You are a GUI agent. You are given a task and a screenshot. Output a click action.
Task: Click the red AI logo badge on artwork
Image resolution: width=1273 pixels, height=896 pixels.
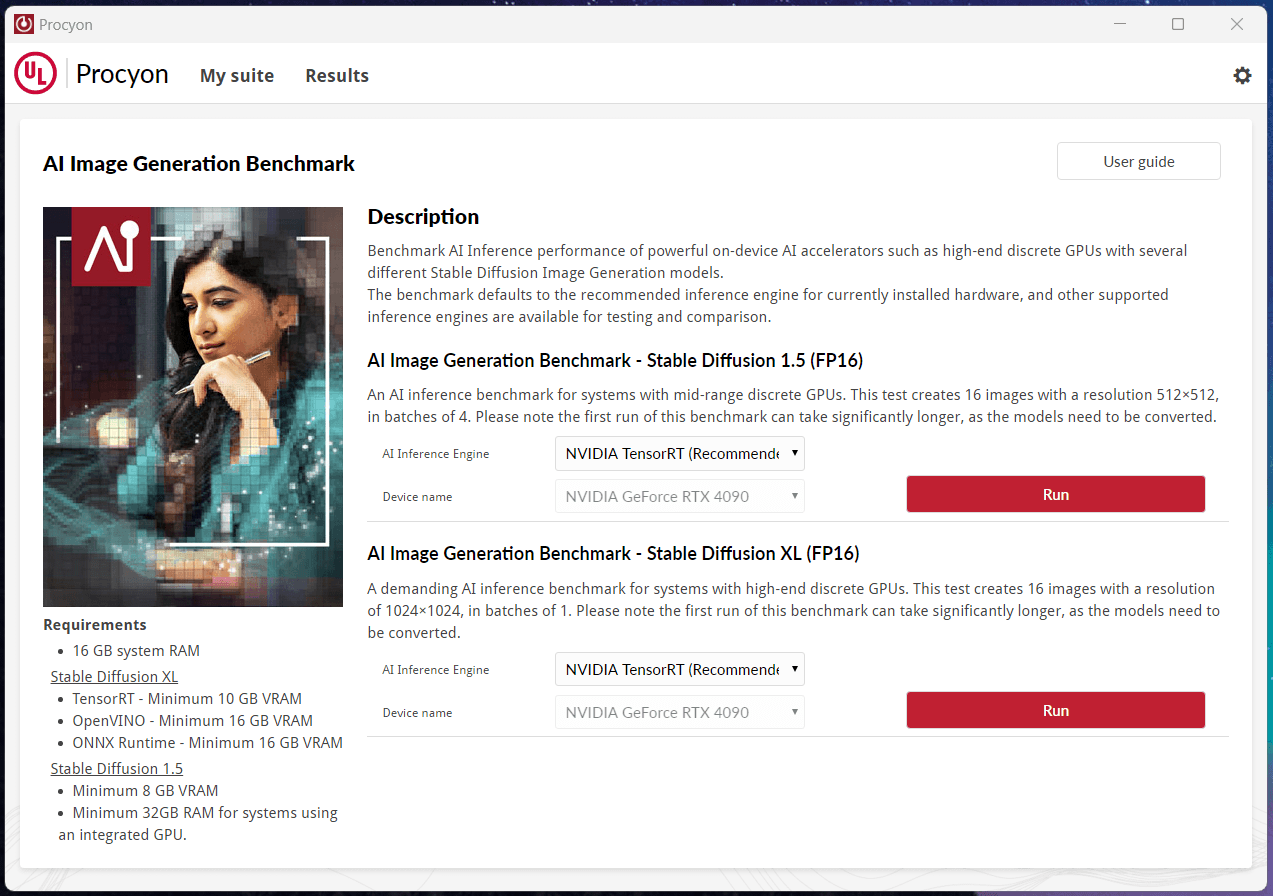(x=111, y=247)
